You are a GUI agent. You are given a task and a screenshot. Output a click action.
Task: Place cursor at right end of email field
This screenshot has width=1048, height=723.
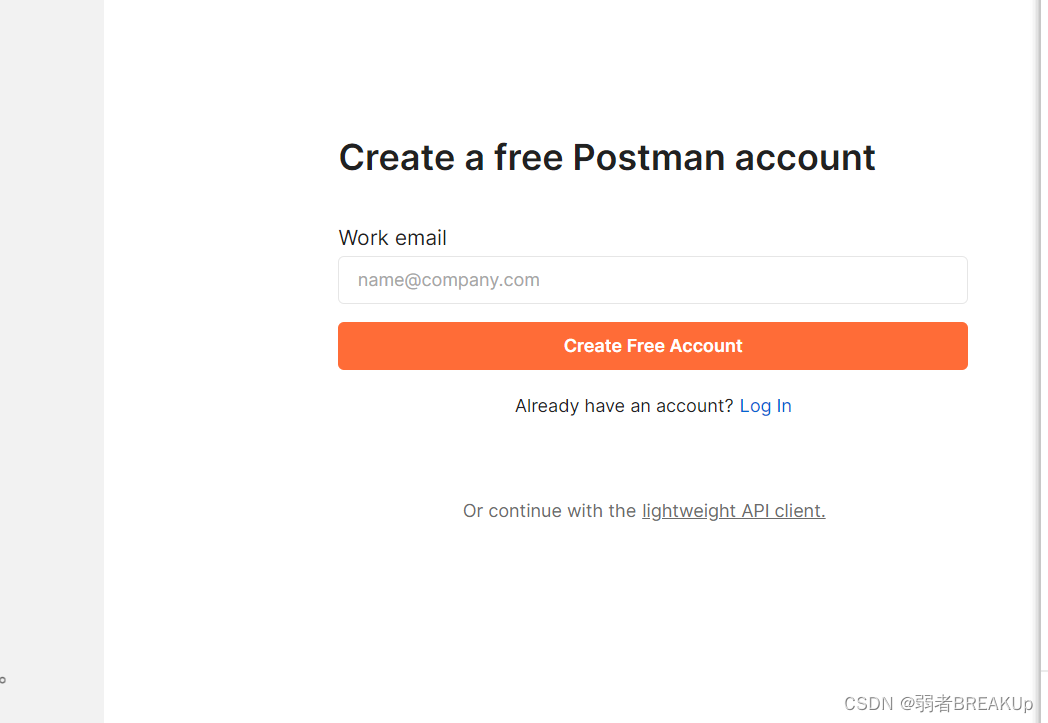956,280
